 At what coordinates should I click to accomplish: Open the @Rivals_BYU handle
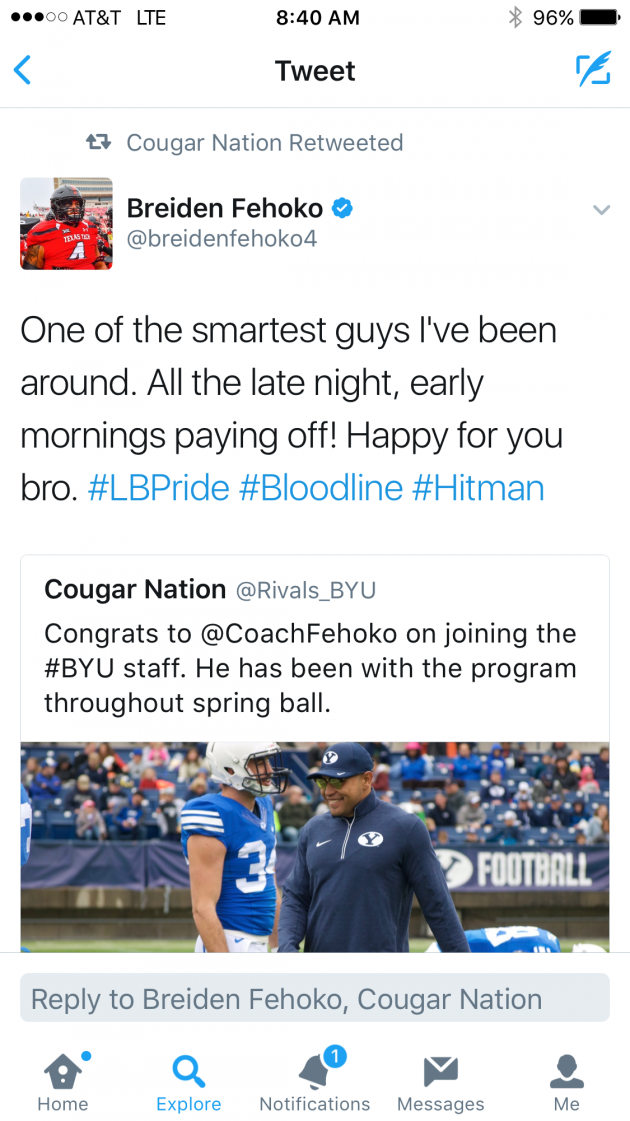coord(305,591)
